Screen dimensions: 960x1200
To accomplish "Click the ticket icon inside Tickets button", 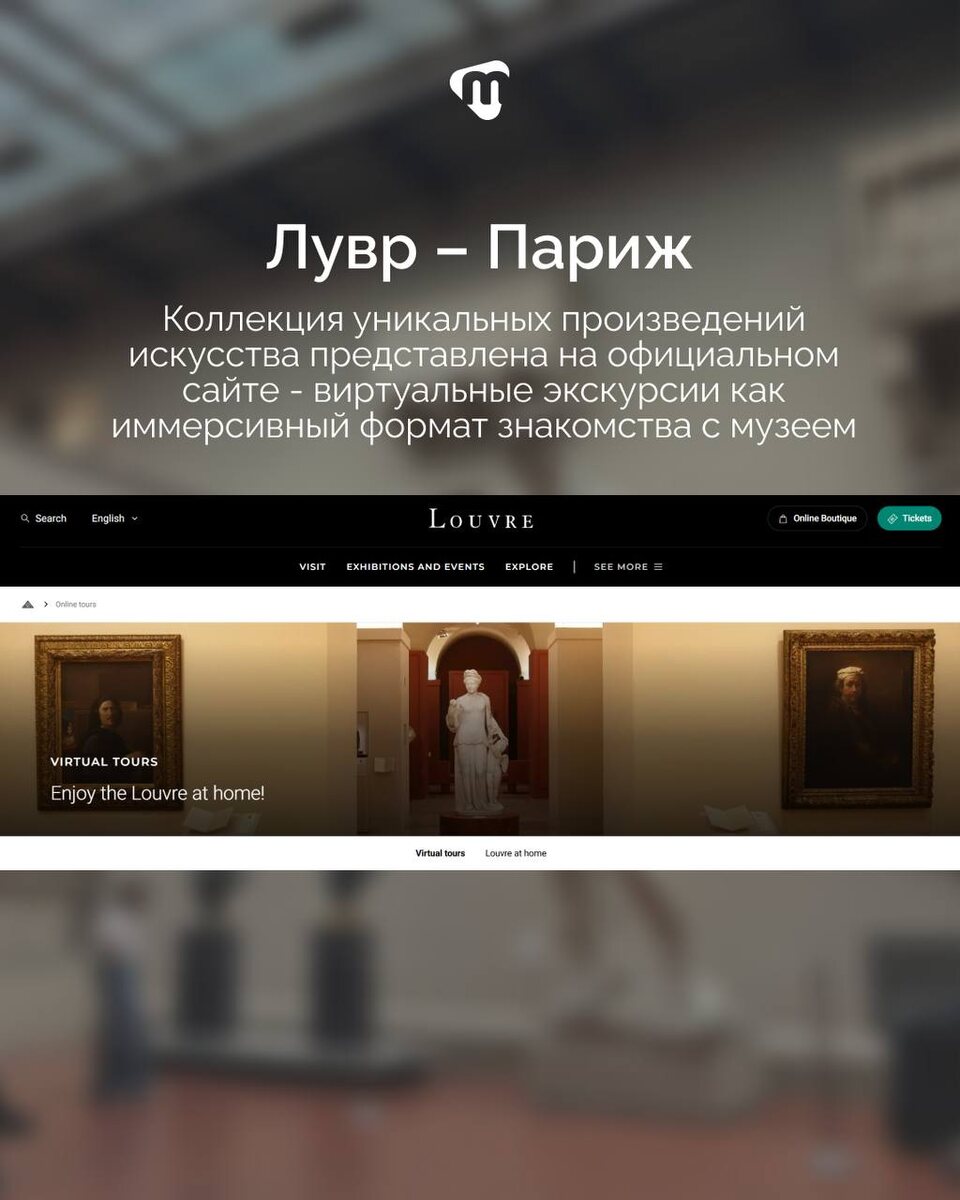I will pos(892,519).
